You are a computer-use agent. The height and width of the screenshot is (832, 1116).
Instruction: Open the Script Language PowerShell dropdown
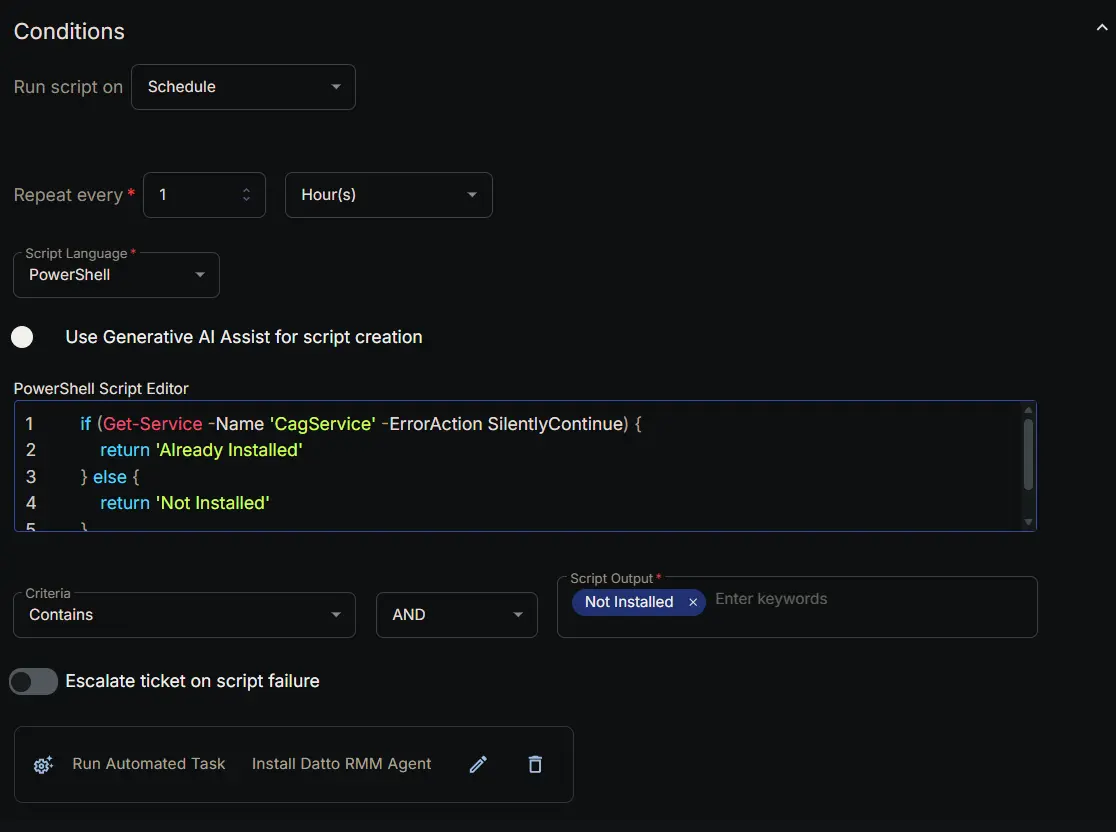pos(116,275)
